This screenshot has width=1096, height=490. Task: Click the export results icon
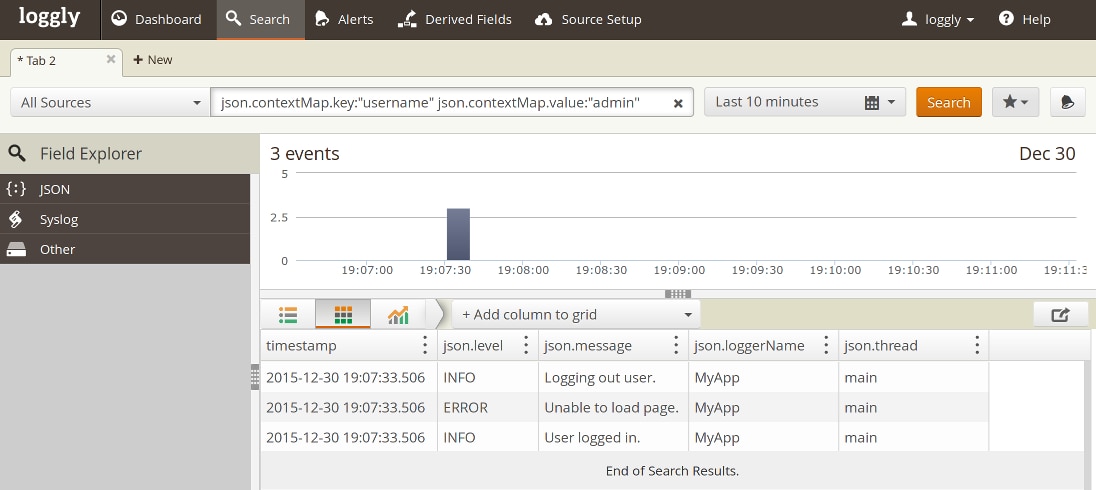(1060, 315)
